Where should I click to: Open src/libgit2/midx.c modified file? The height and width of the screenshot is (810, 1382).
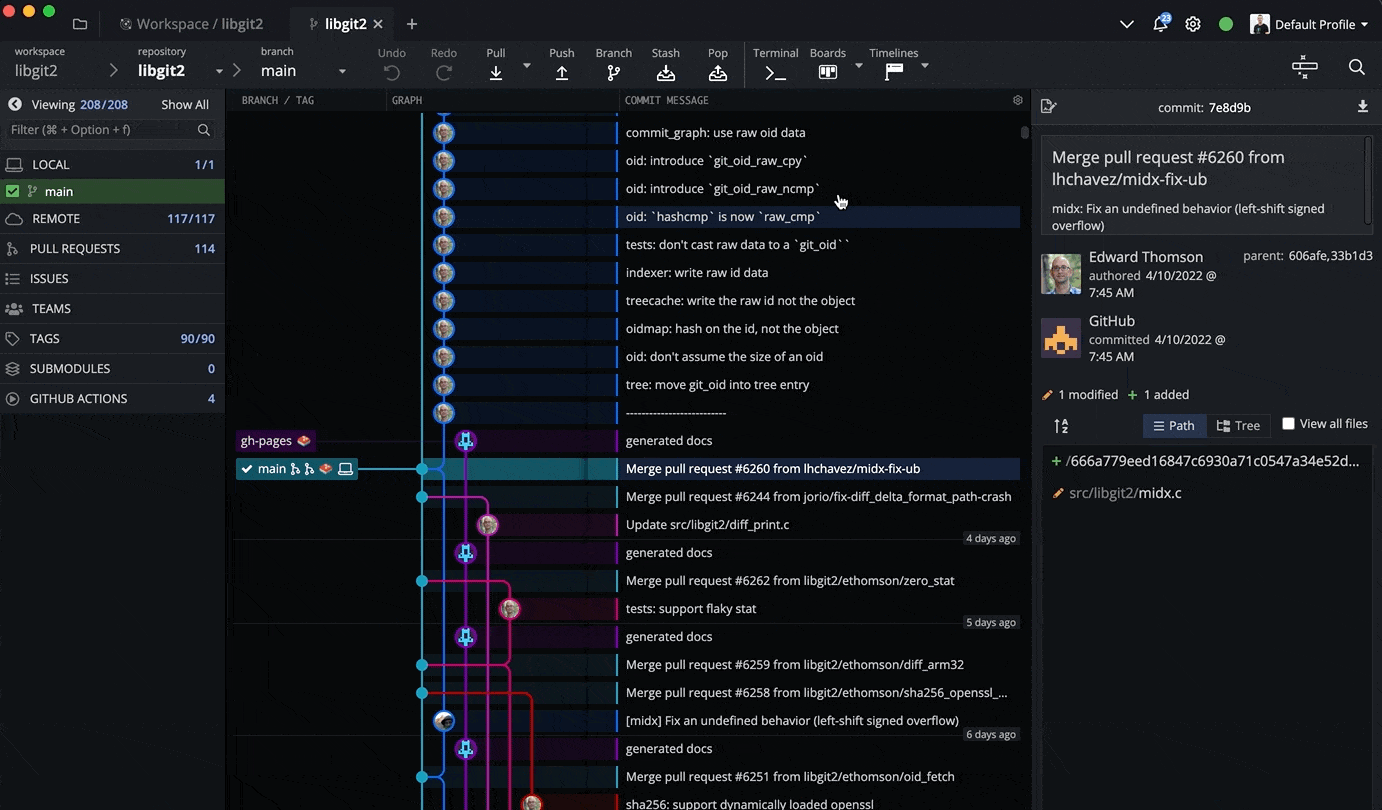pyautogui.click(x=1124, y=493)
